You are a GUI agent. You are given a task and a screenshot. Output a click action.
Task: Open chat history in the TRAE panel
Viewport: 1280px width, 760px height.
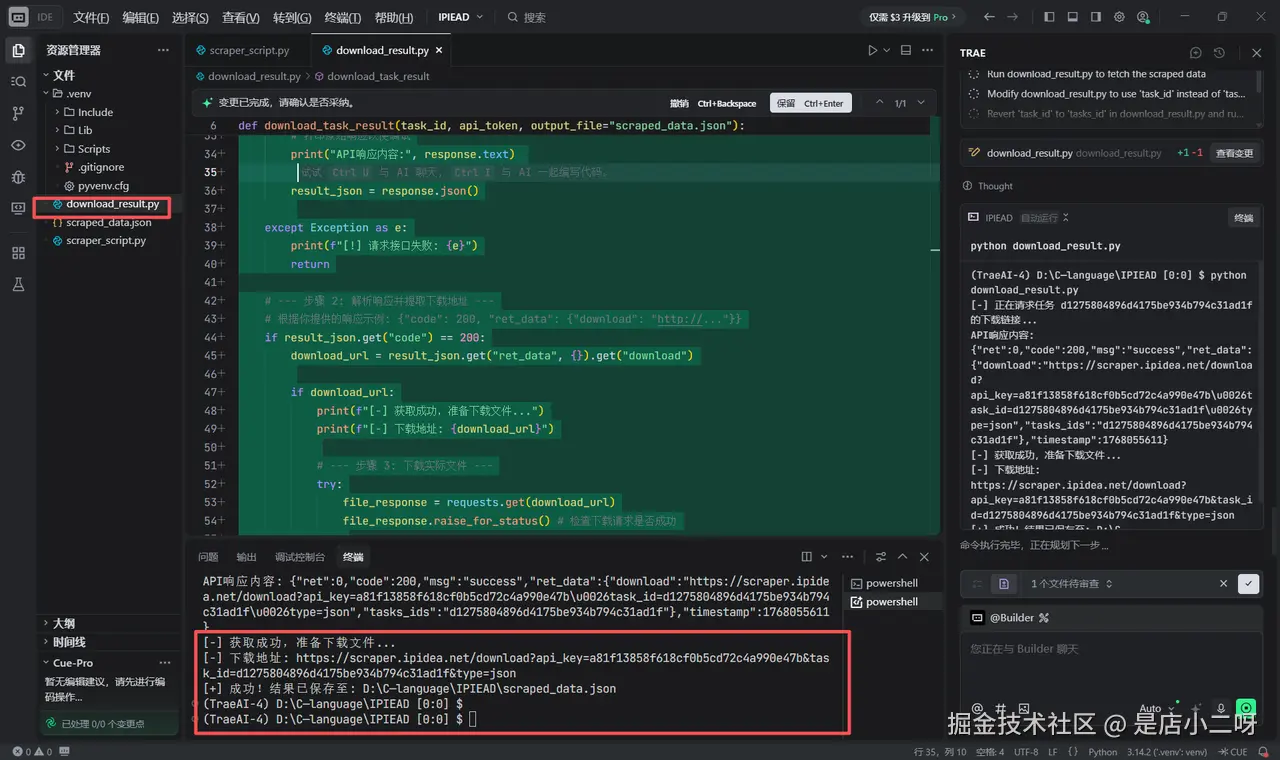point(1219,53)
